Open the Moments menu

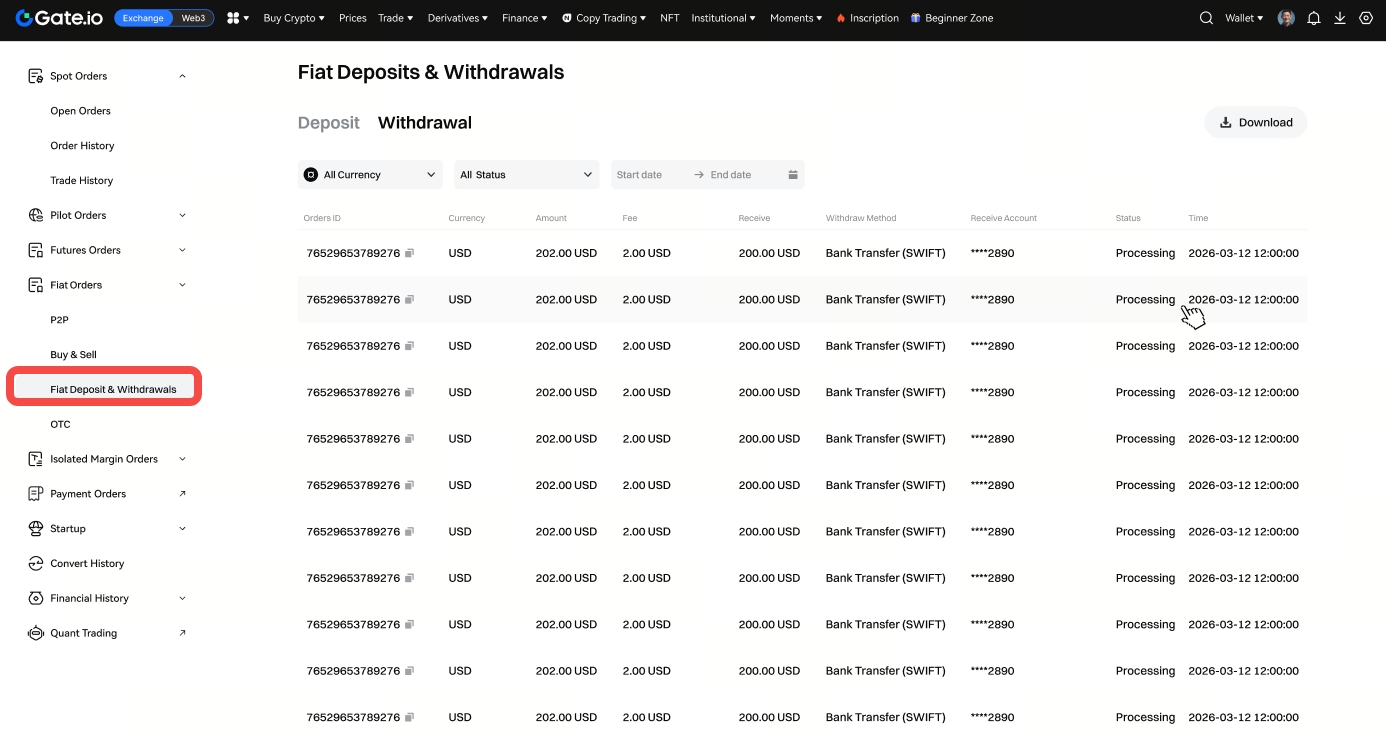[796, 18]
